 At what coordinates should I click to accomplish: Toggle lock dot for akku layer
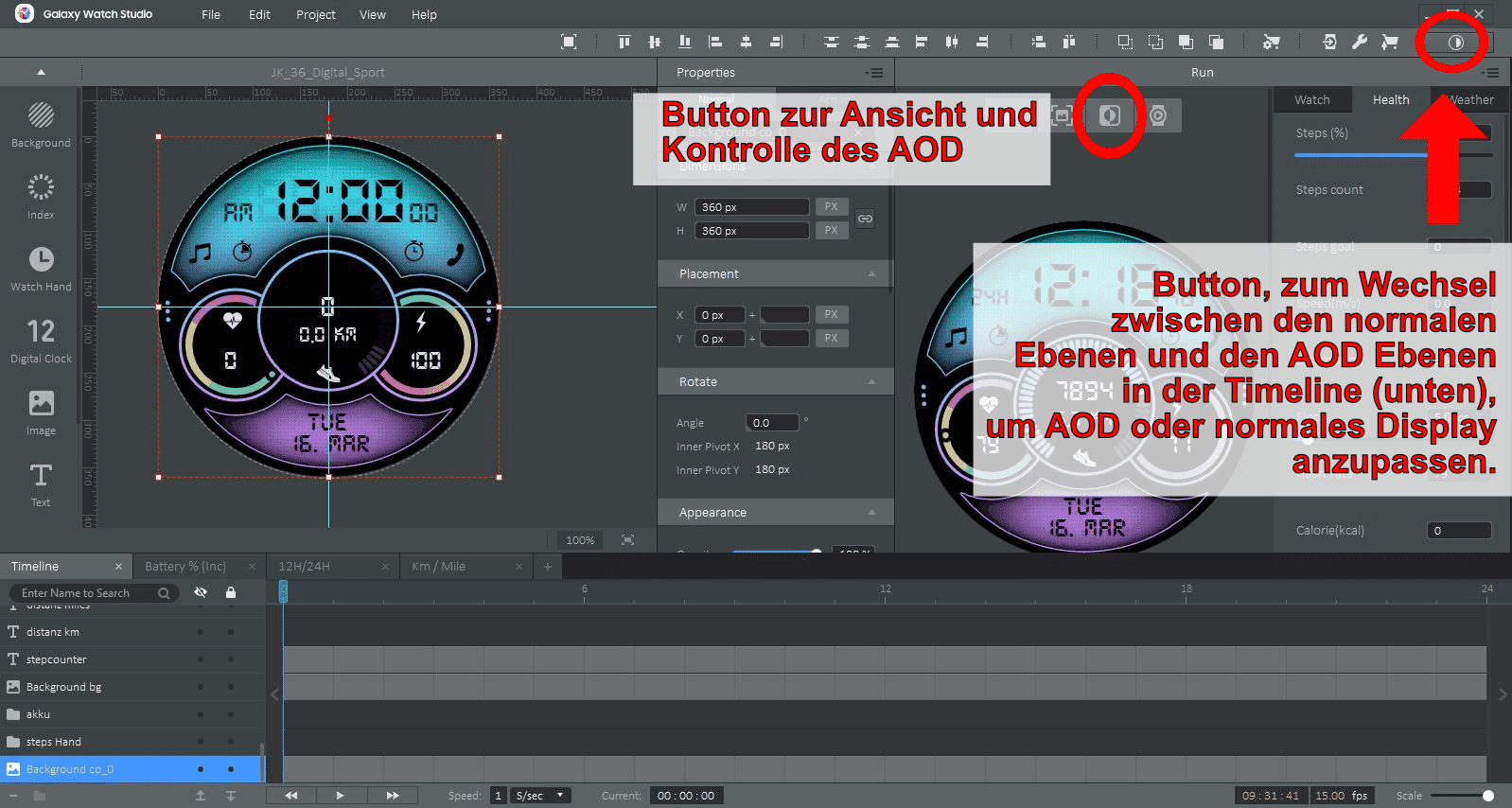point(231,714)
